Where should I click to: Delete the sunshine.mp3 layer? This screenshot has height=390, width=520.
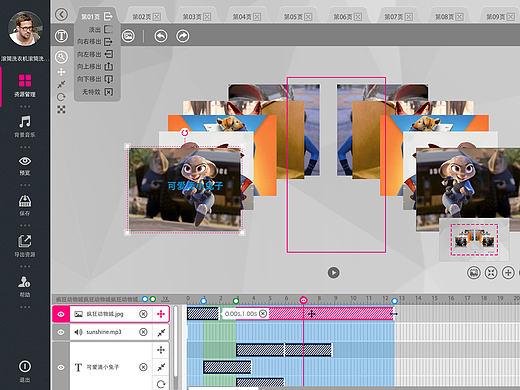click(143, 332)
